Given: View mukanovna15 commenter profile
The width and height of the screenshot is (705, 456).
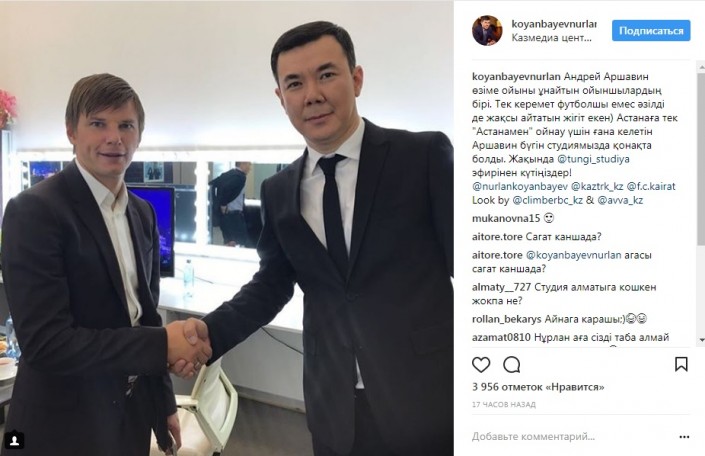Looking at the screenshot, I should pyautogui.click(x=506, y=219).
